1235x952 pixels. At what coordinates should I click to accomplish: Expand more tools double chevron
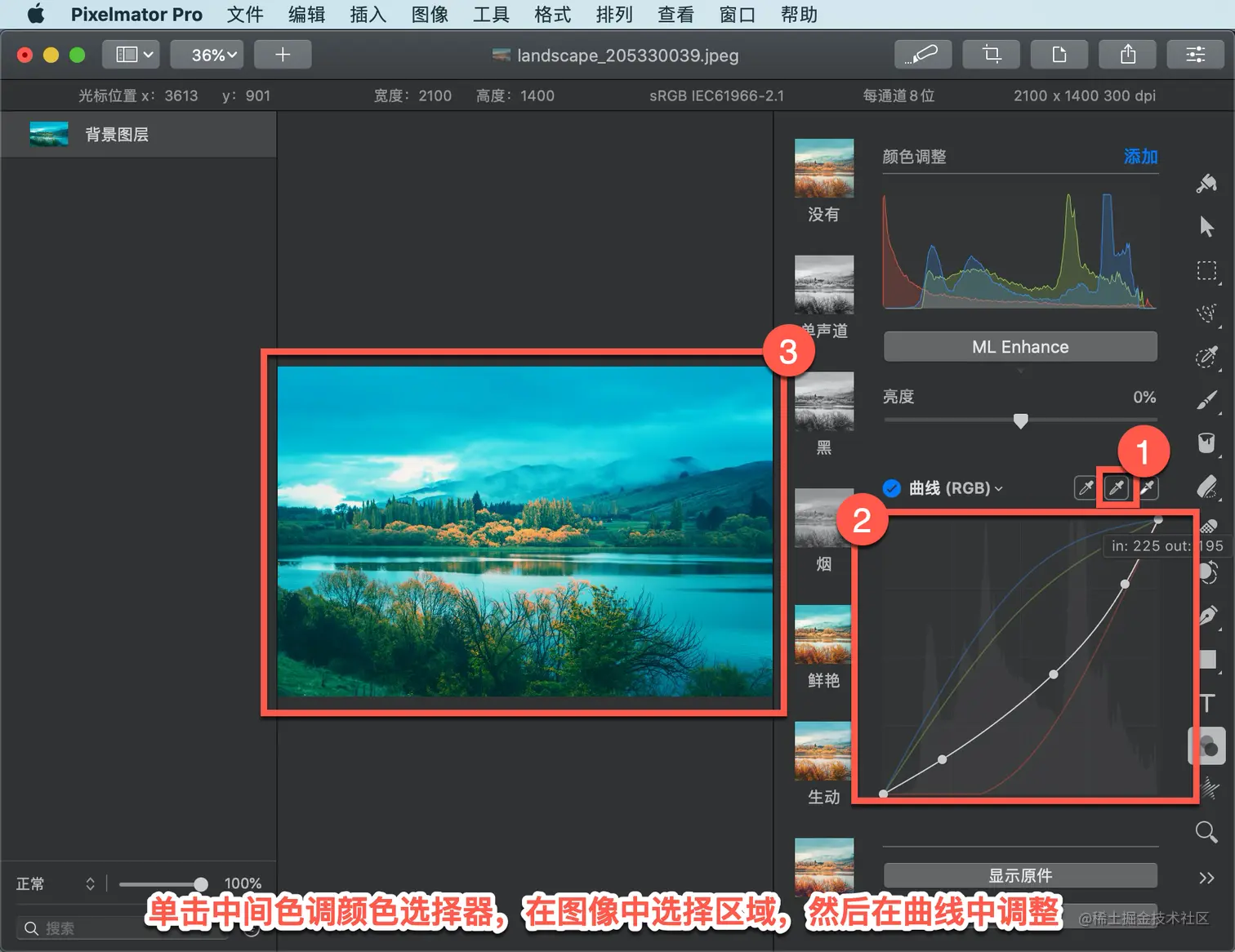pos(1206,878)
